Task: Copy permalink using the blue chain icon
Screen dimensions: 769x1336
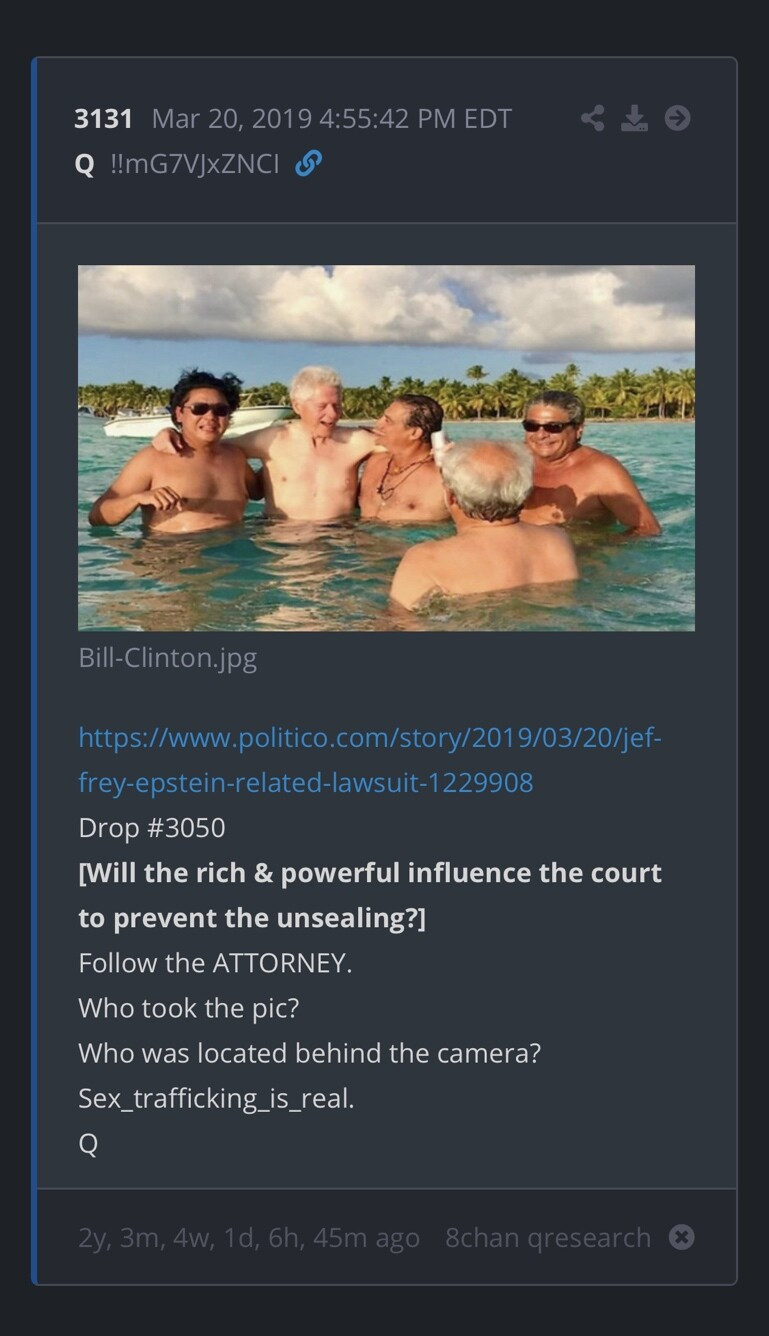Action: (308, 163)
